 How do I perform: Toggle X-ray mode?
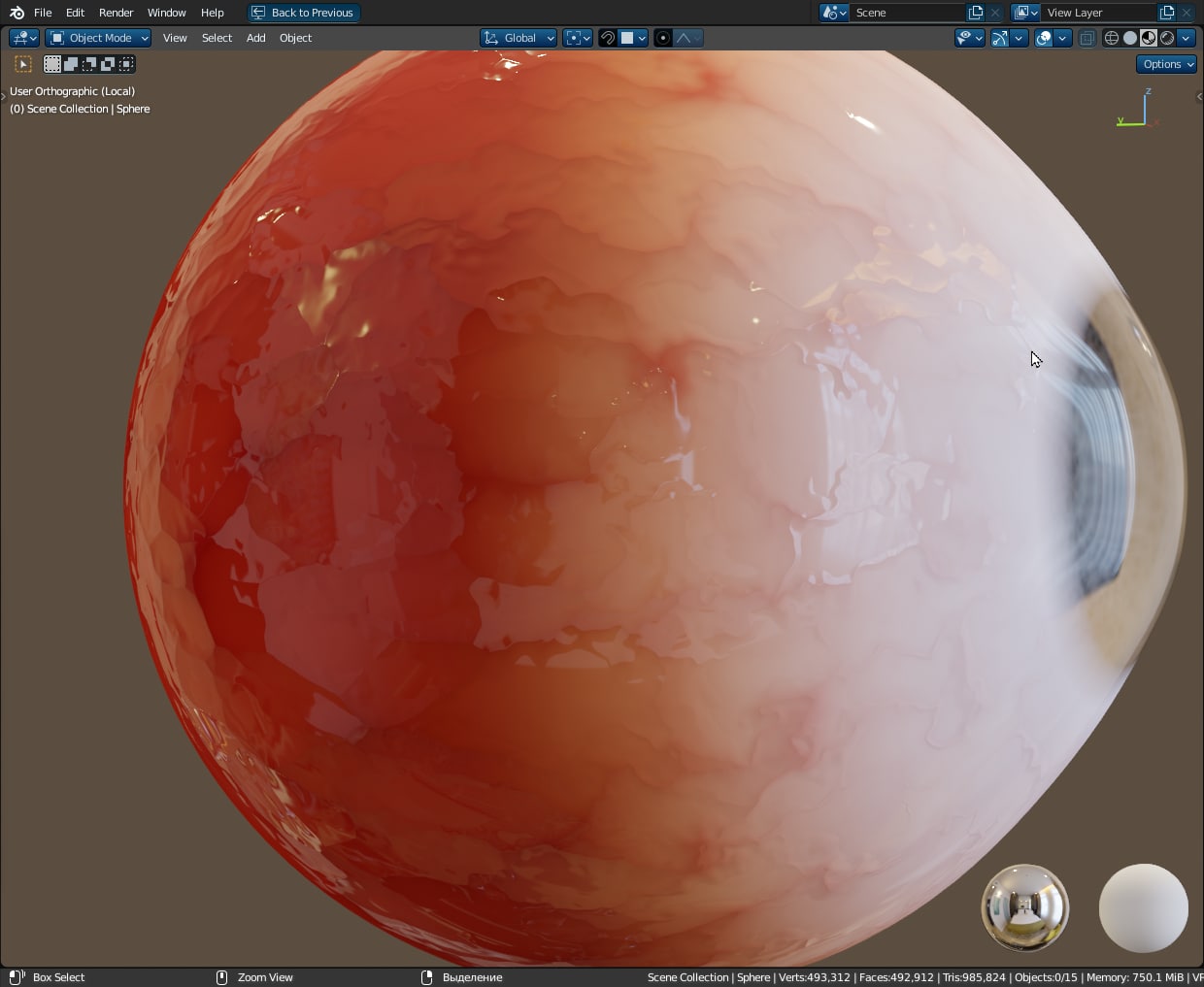1087,38
